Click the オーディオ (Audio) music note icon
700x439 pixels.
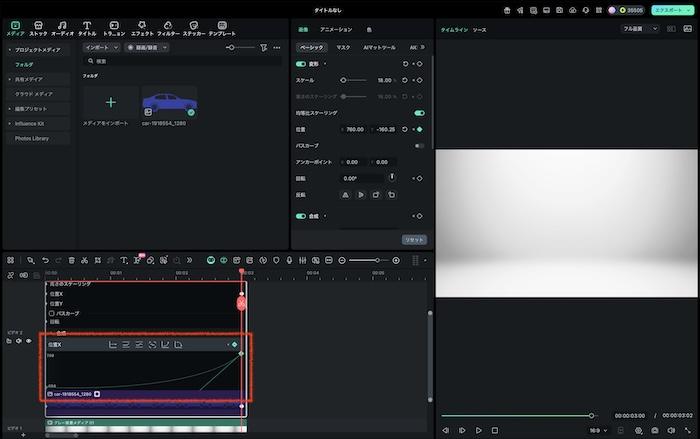(x=62, y=26)
